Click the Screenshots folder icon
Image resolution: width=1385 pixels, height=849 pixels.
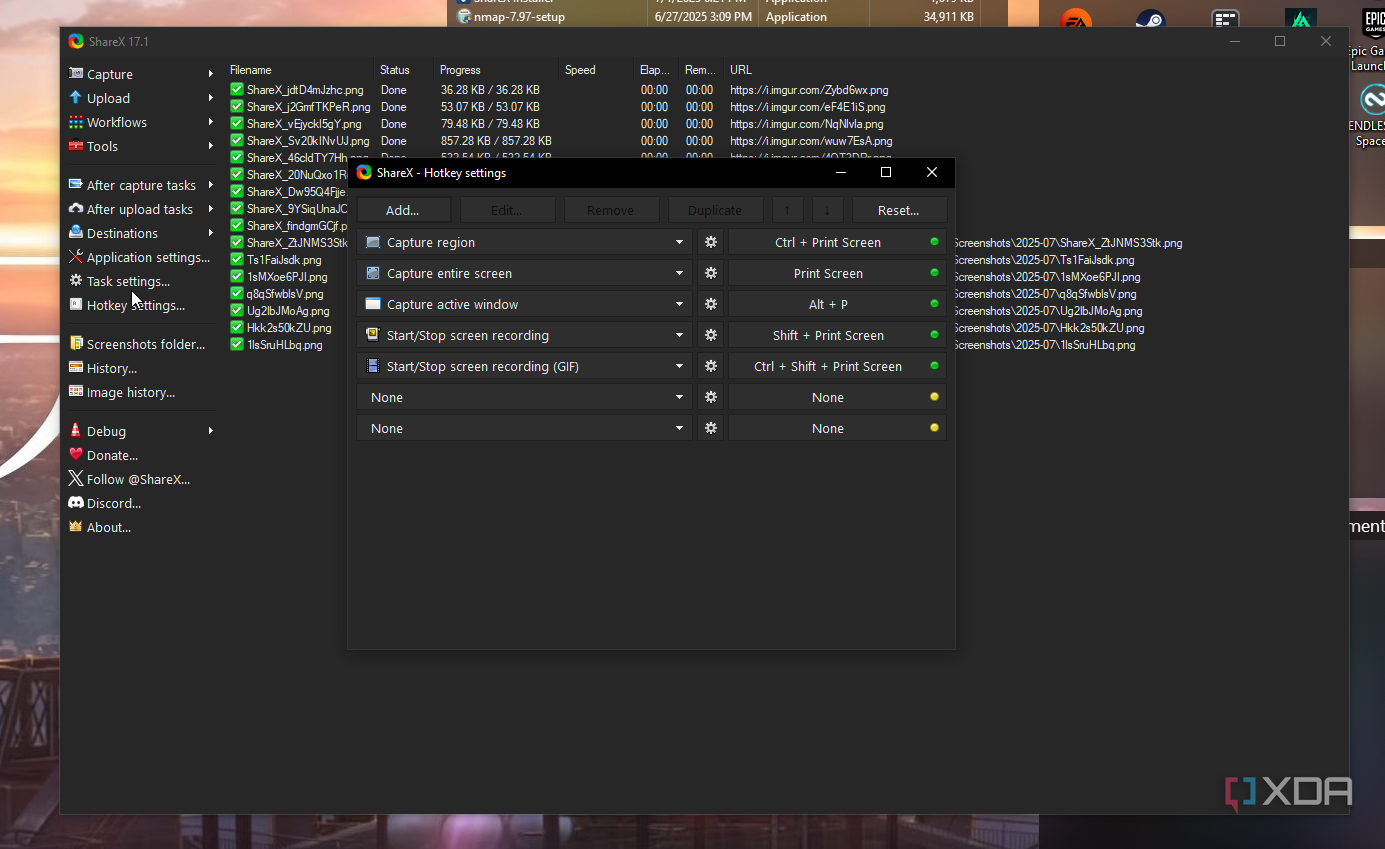[76, 344]
